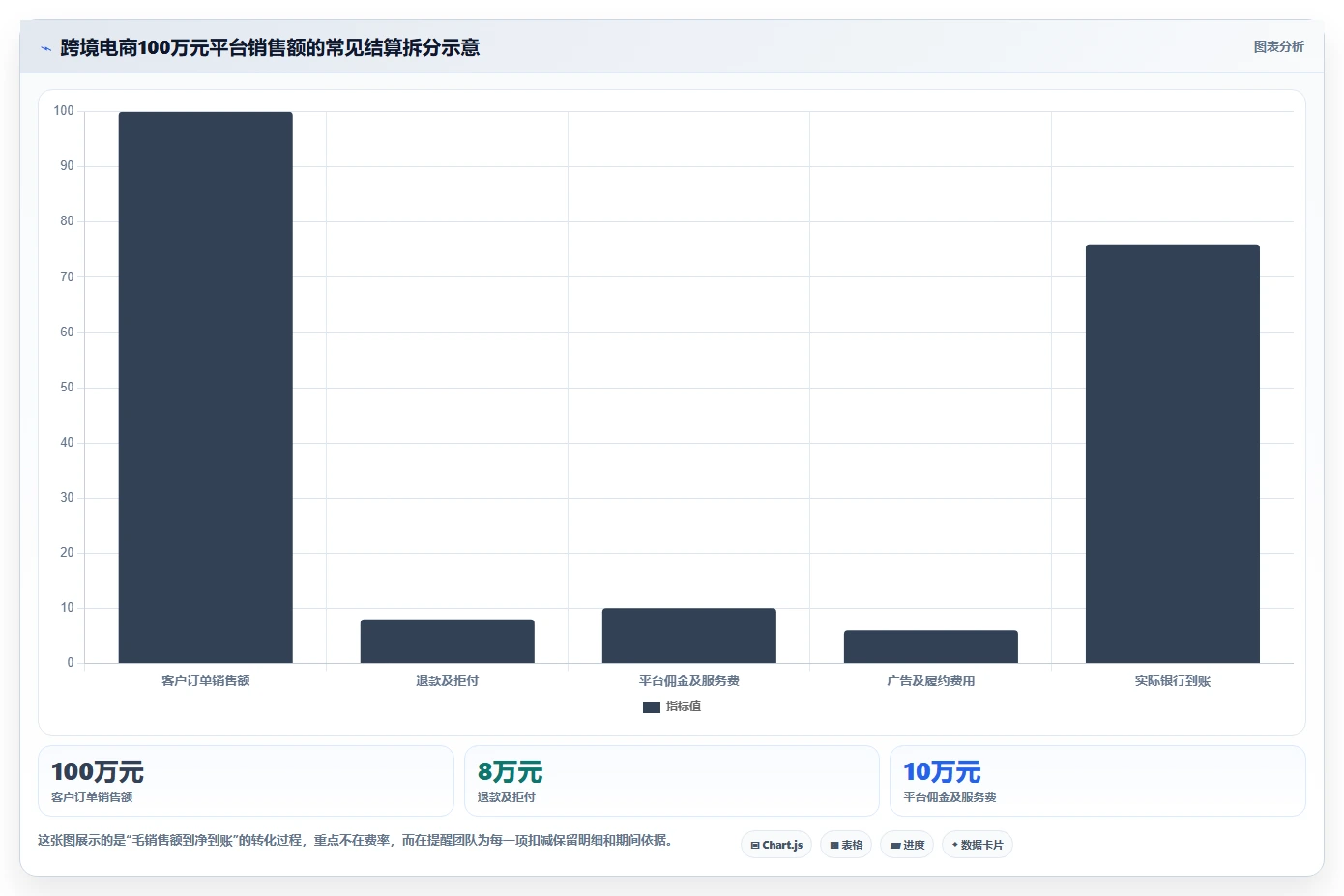Click the small blue icon beside the chart title
This screenshot has height=896, width=1344.
click(x=45, y=48)
